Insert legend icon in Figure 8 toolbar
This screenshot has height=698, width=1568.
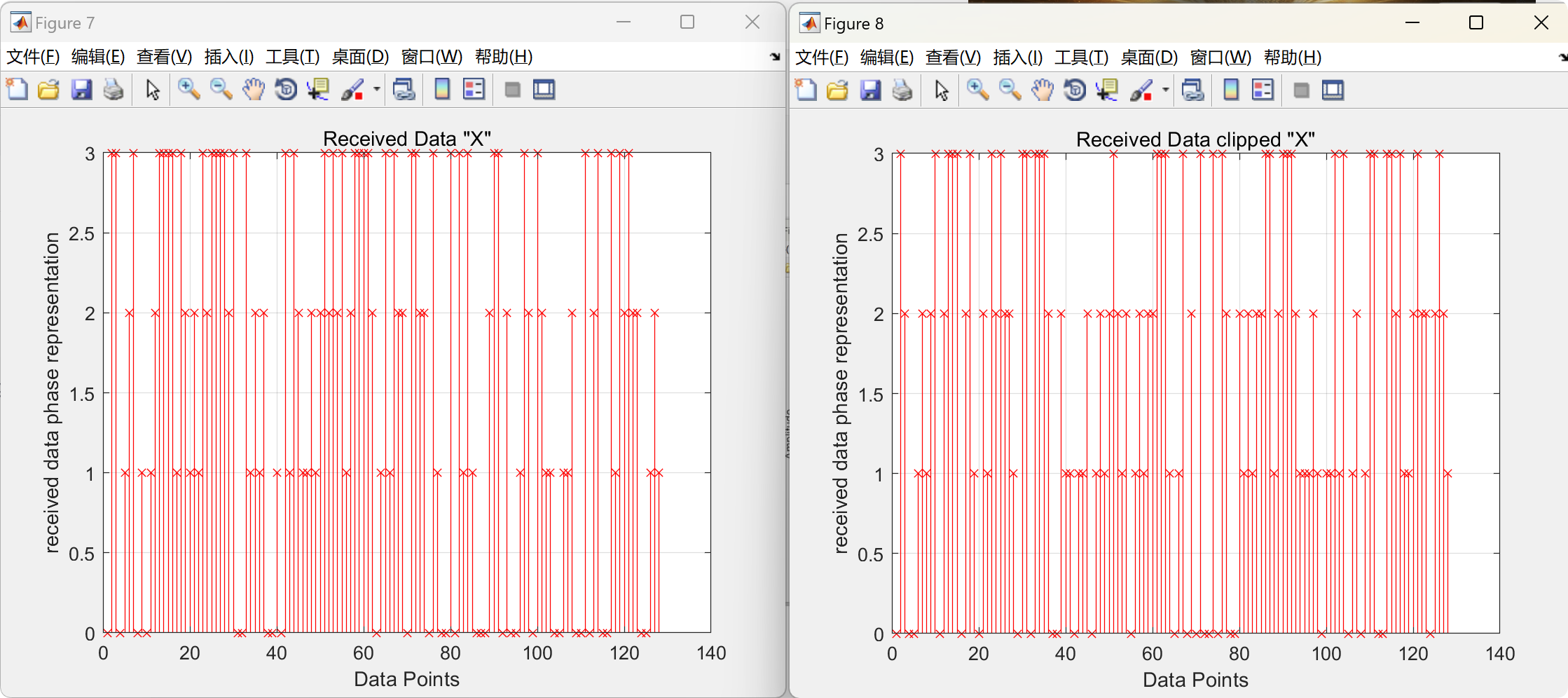[1263, 90]
